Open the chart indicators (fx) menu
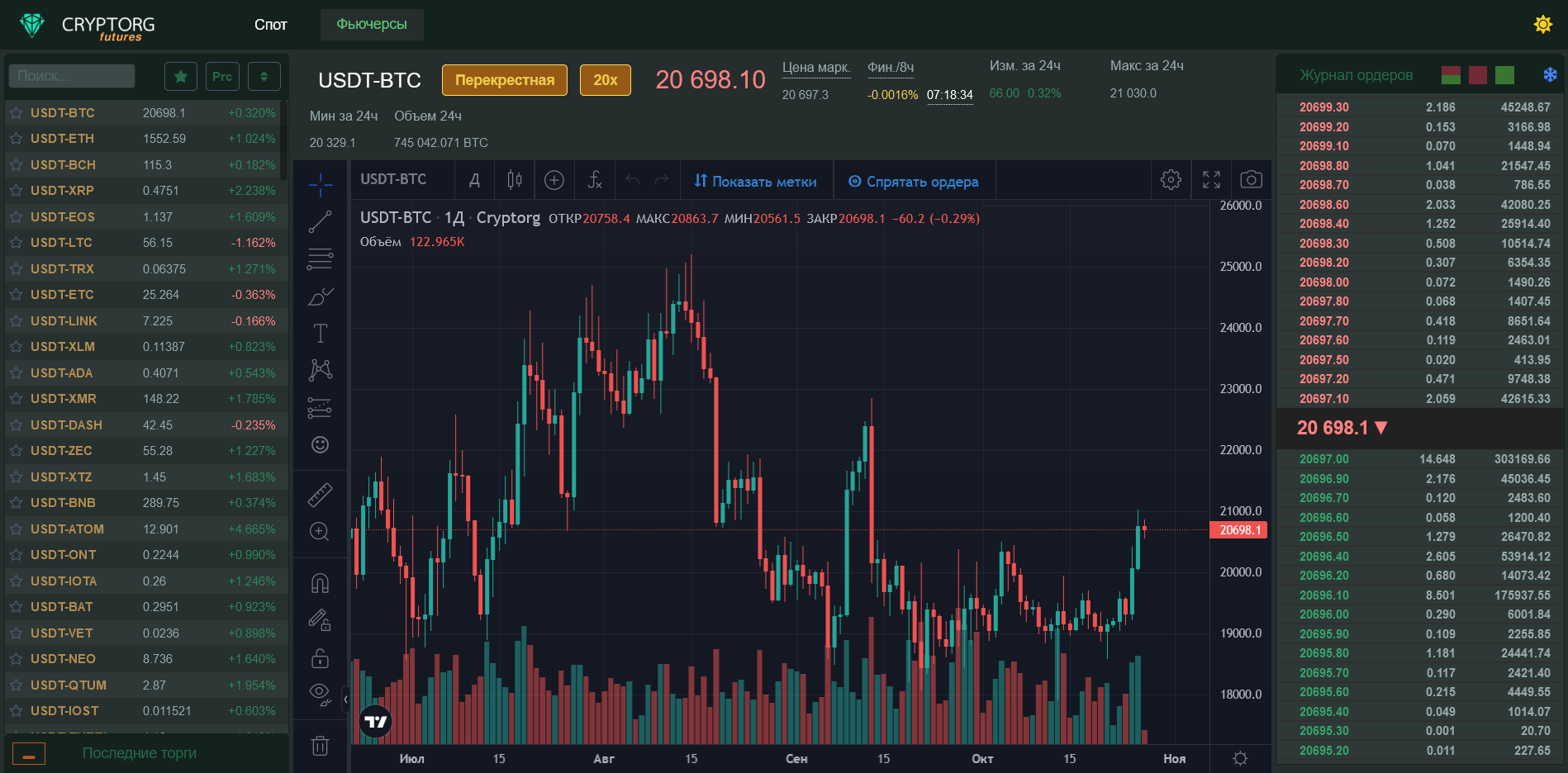This screenshot has height=773, width=1568. [594, 180]
